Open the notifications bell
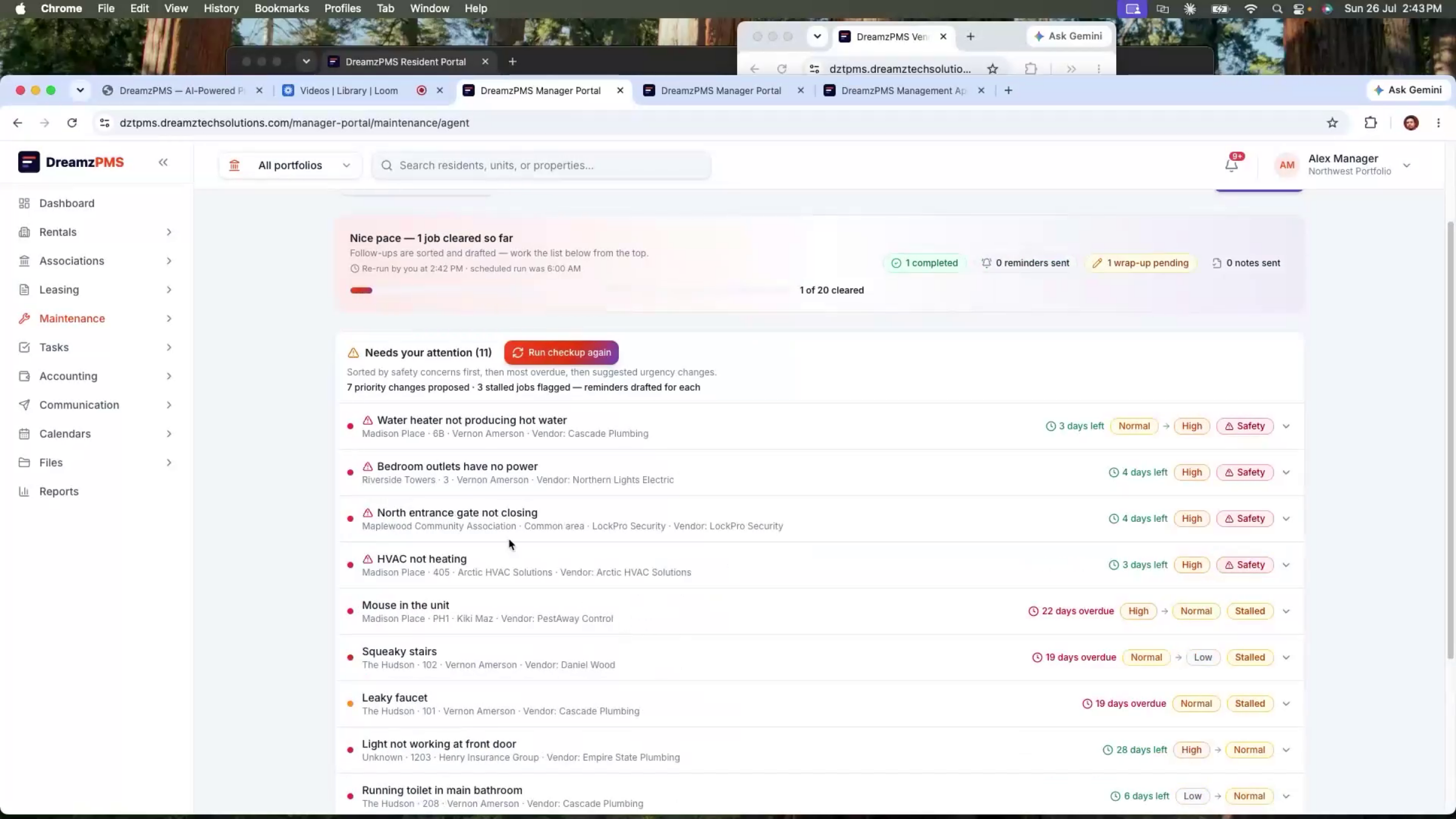The height and width of the screenshot is (819, 1456). click(x=1232, y=165)
